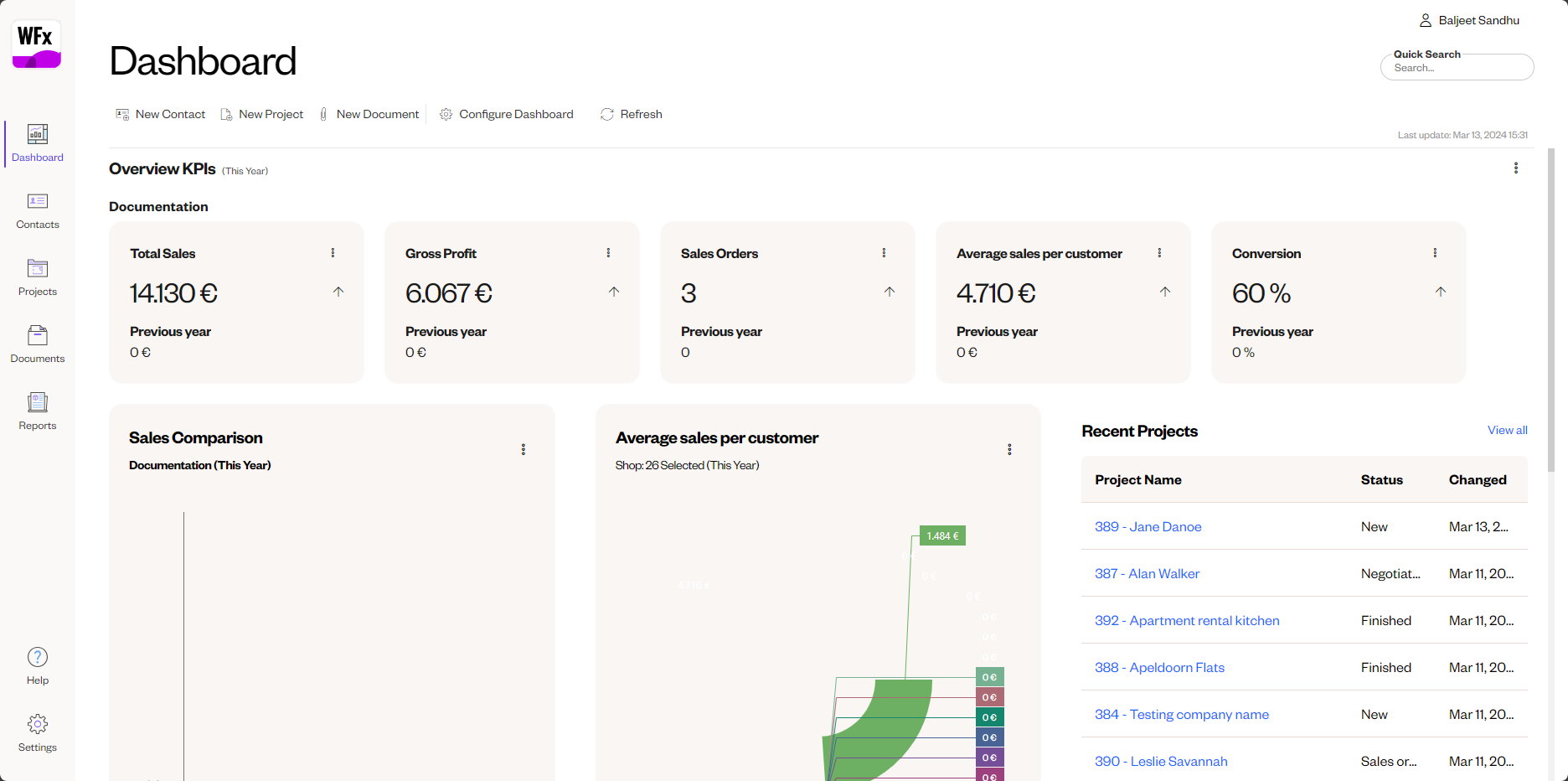Image resolution: width=1568 pixels, height=781 pixels.
Task: Click the 6.067 € Gross Profit value
Action: tap(449, 292)
